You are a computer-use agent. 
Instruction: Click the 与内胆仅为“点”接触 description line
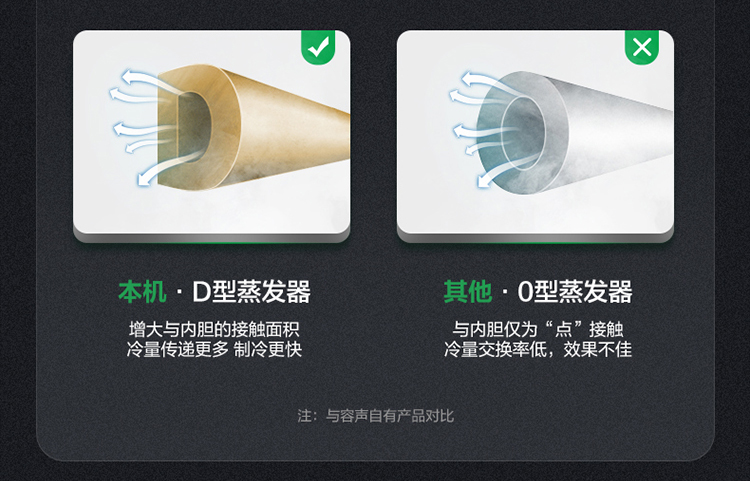tap(538, 329)
